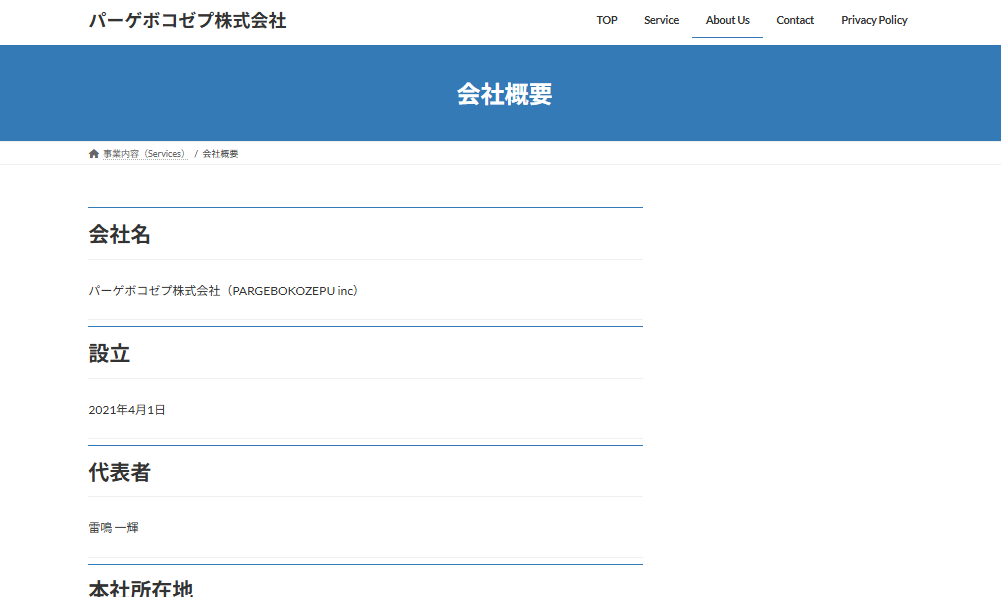Click the 会社概要 breadcrumb item
Viewport: 1001px width, 597px height.
click(x=220, y=154)
